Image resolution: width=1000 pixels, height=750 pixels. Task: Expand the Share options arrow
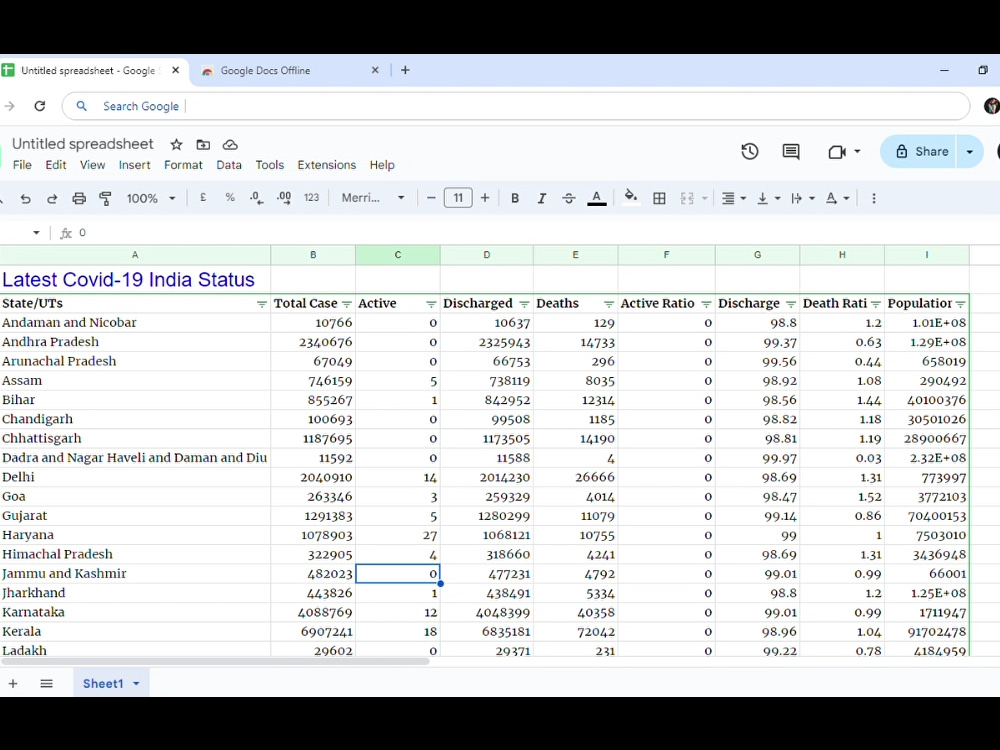[969, 152]
